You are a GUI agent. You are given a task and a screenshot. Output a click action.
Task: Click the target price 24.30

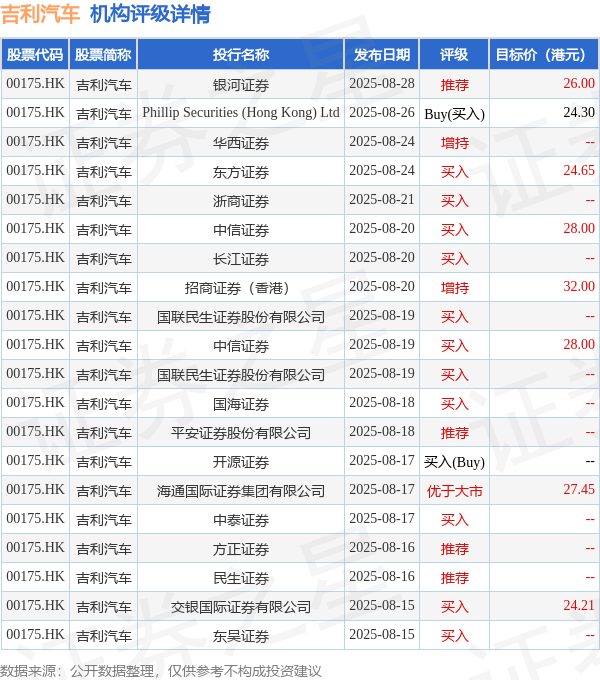click(x=579, y=112)
